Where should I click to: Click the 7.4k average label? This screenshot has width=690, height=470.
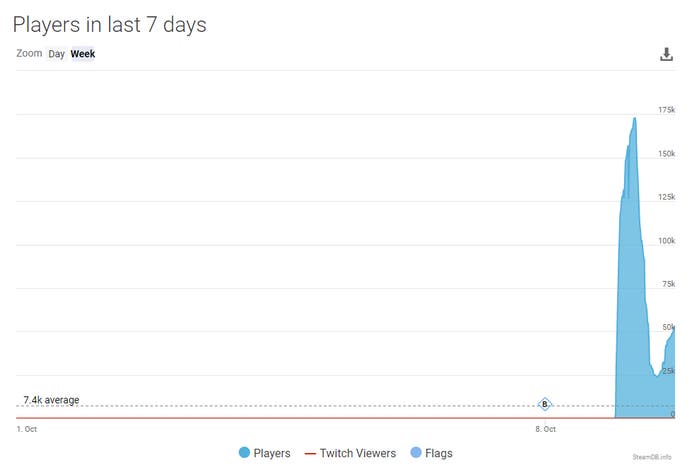[x=51, y=400]
